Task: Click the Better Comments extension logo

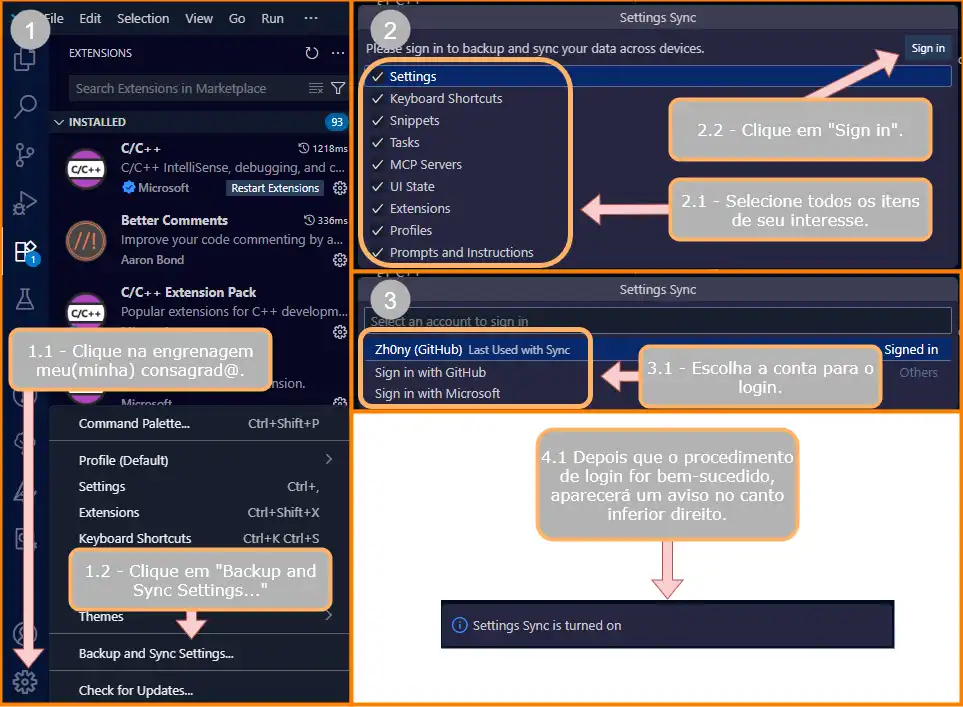Action: click(x=86, y=241)
